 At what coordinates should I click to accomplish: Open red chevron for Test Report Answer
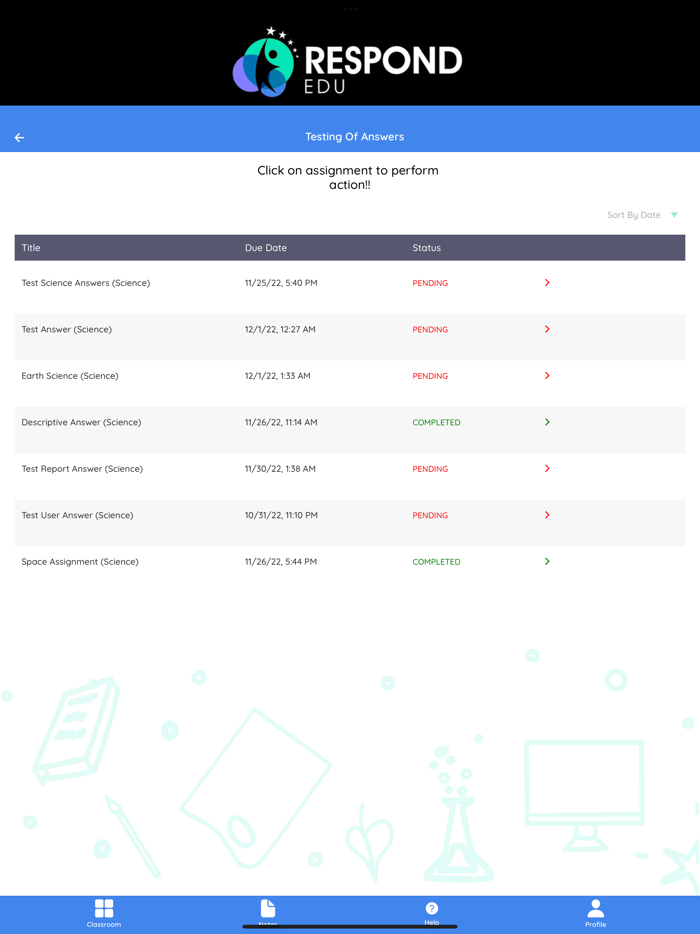(x=547, y=468)
